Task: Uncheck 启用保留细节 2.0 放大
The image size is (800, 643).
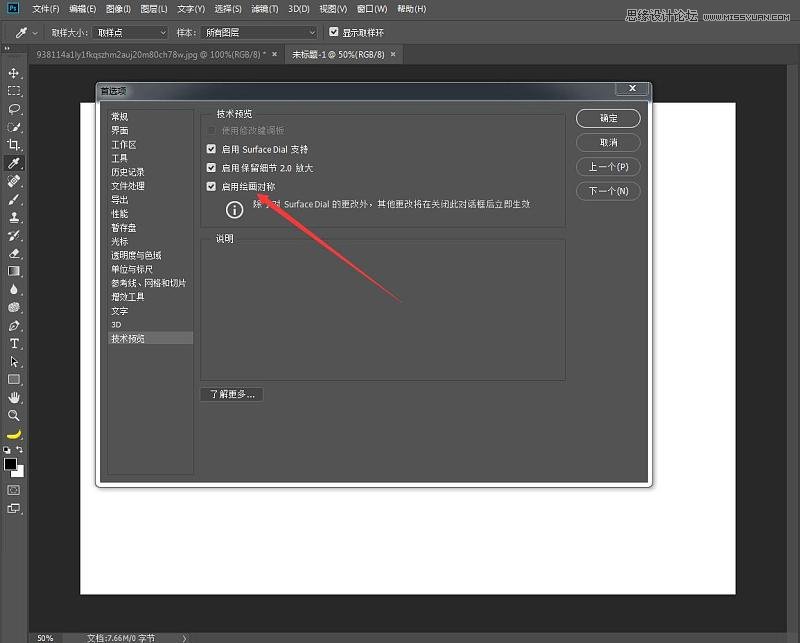Action: point(211,167)
